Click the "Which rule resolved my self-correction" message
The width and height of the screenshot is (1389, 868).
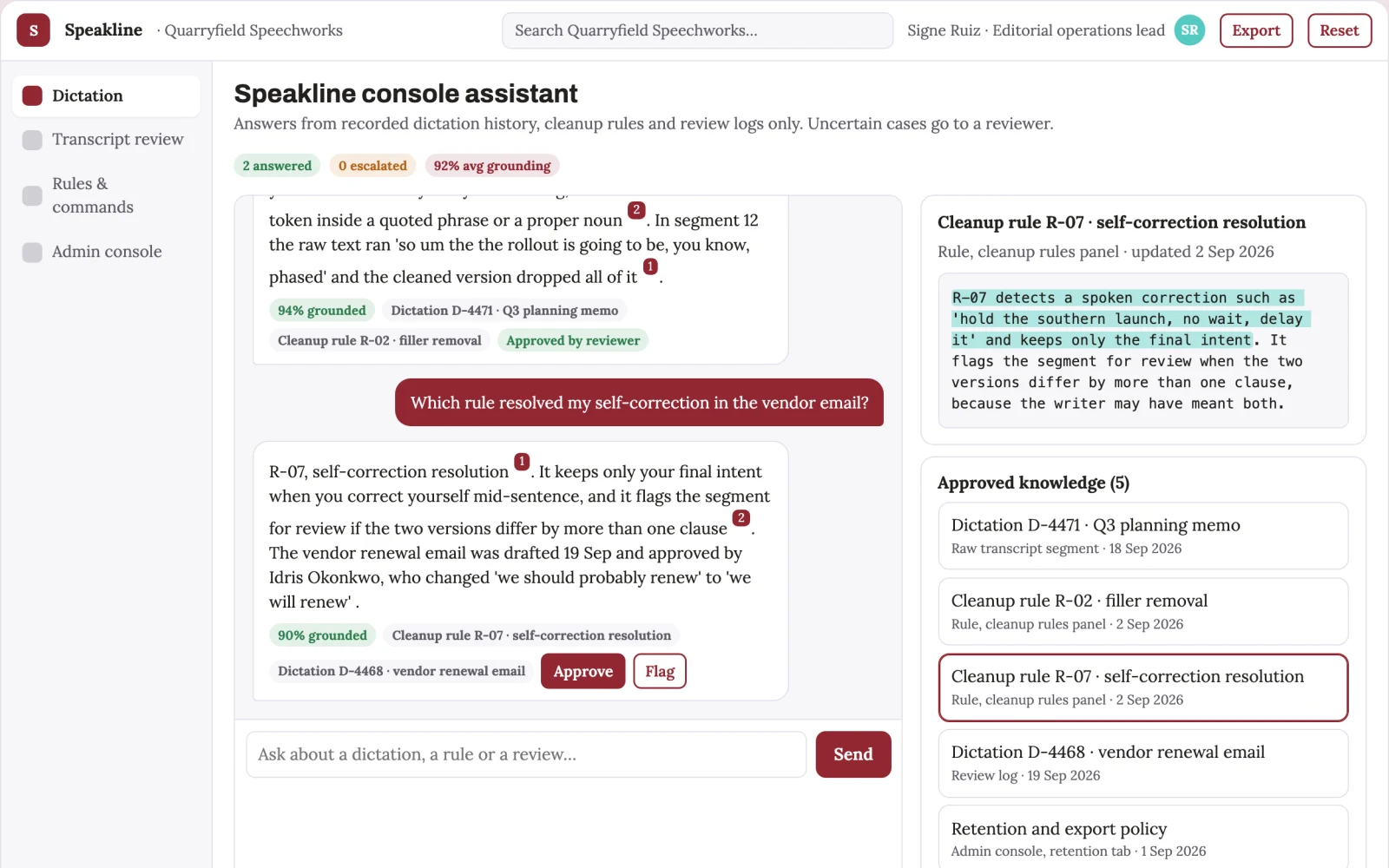click(x=639, y=403)
